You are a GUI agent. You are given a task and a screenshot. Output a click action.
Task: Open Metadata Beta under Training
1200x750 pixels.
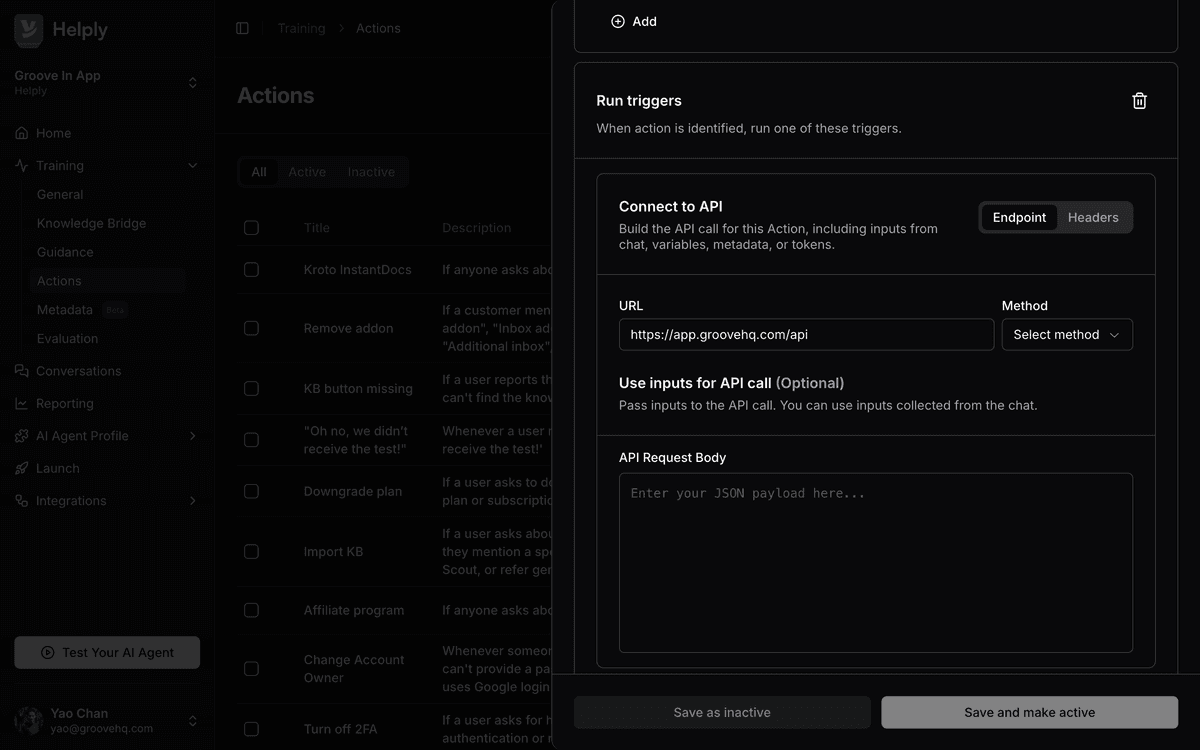coord(81,310)
